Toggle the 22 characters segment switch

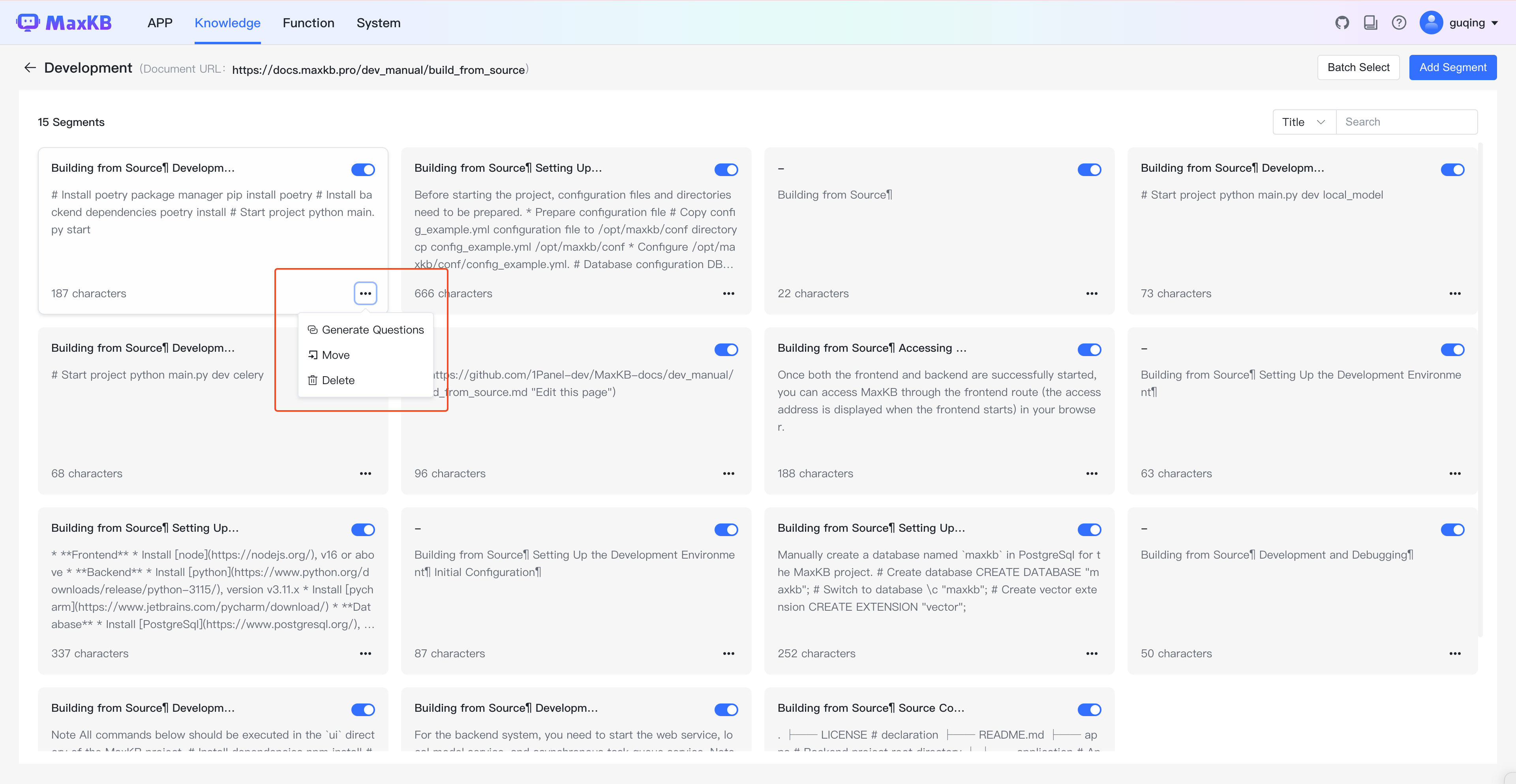pyautogui.click(x=1089, y=169)
